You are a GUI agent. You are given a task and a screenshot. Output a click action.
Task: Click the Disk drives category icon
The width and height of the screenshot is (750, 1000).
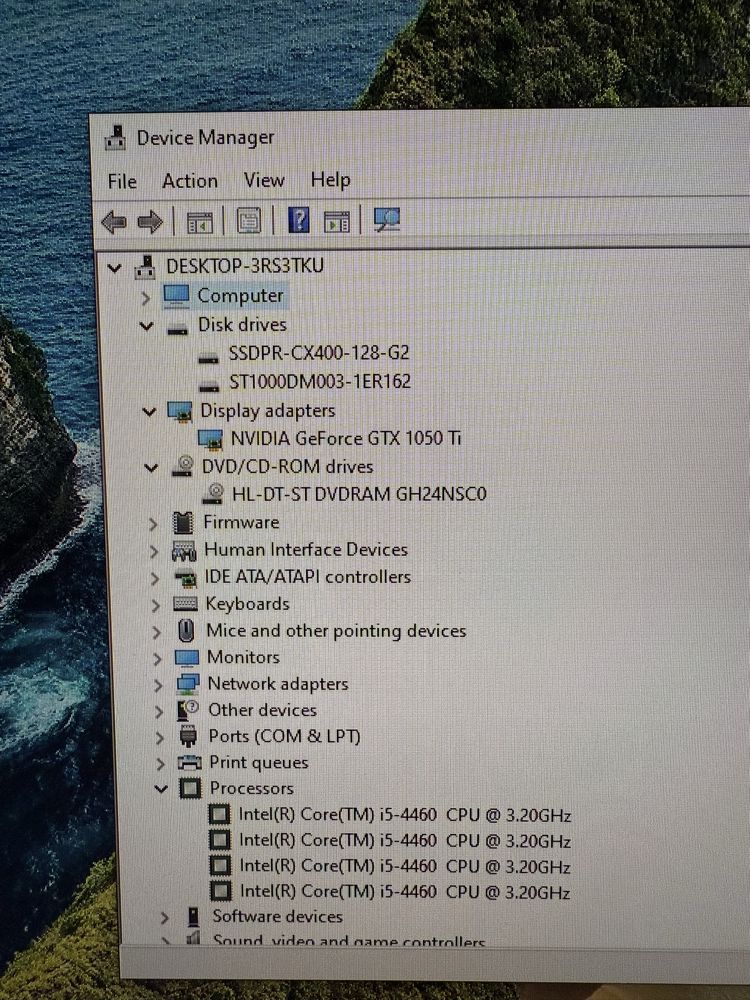[177, 329]
